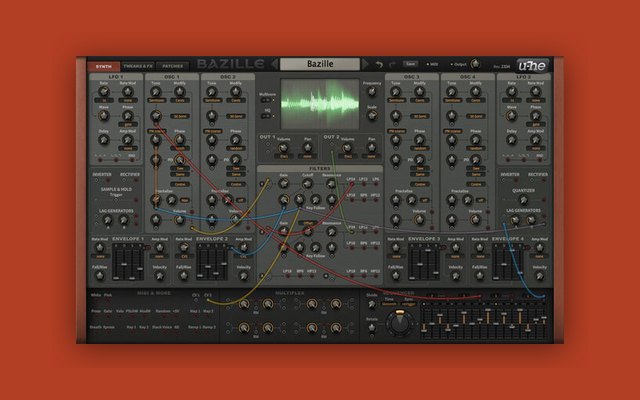Adjust the Envelope 2 attack slider

pyautogui.click(x=200, y=263)
